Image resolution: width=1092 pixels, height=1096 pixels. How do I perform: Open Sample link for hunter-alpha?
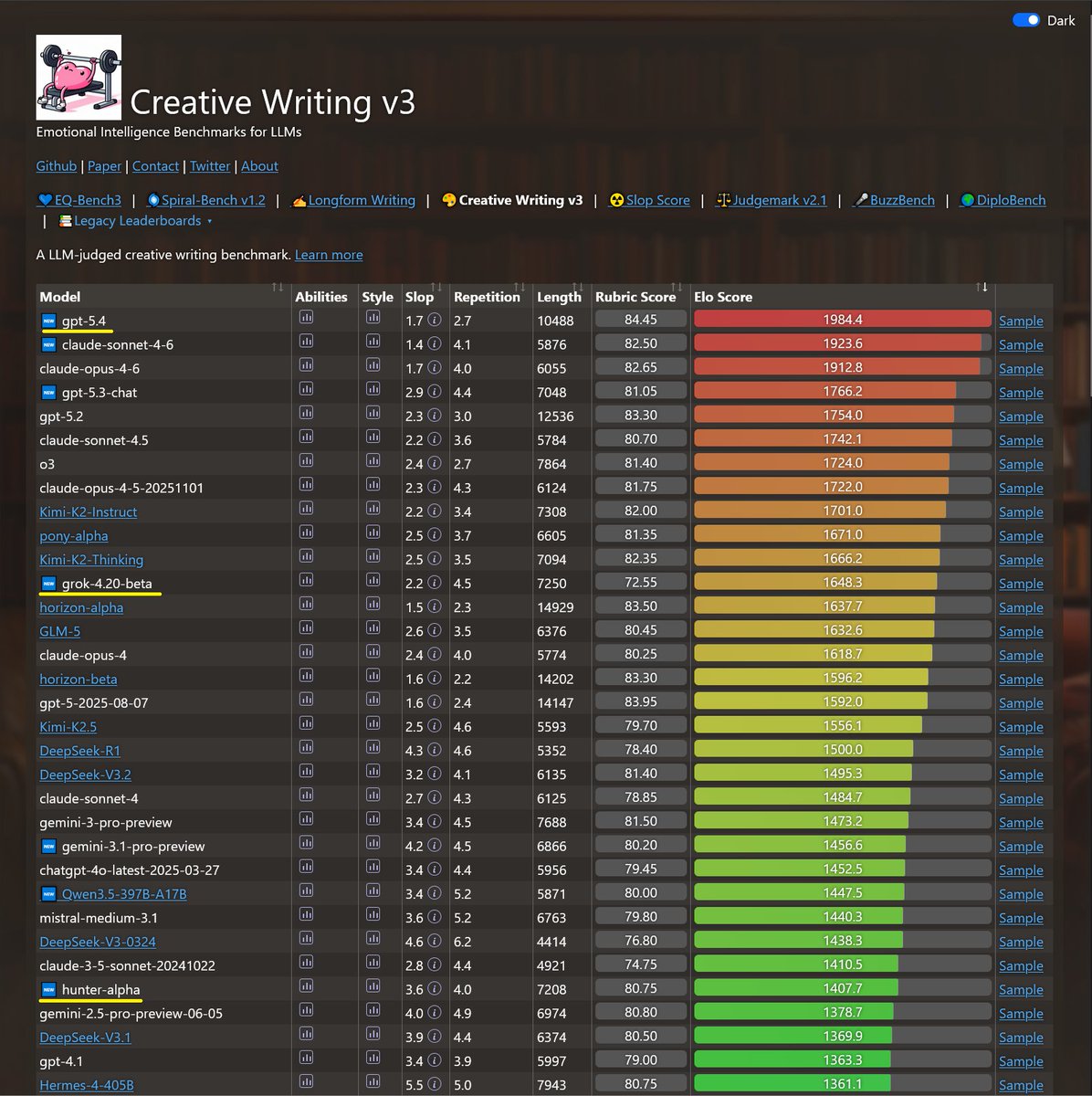(1021, 989)
